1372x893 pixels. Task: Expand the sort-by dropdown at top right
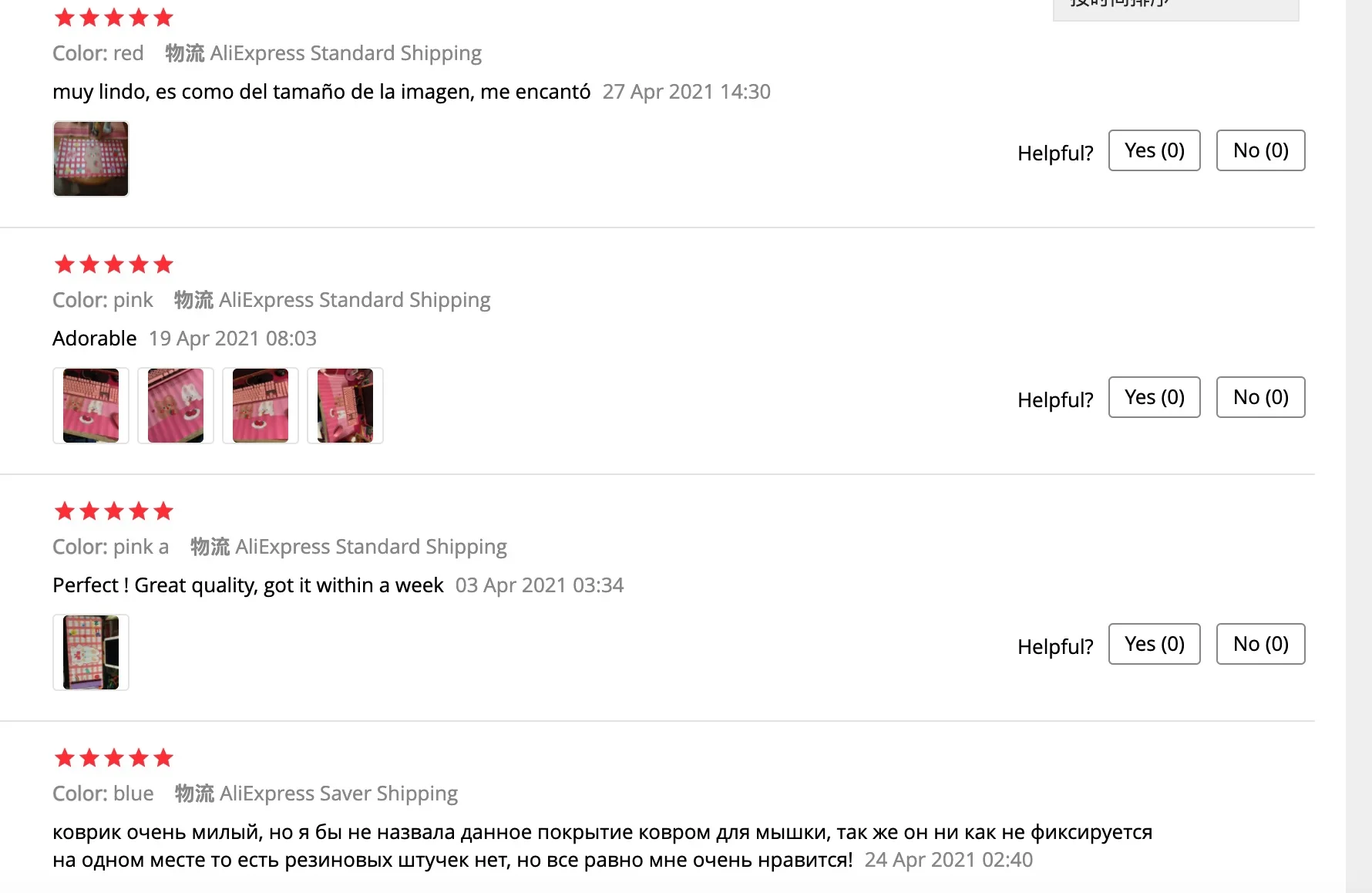(1176, 8)
